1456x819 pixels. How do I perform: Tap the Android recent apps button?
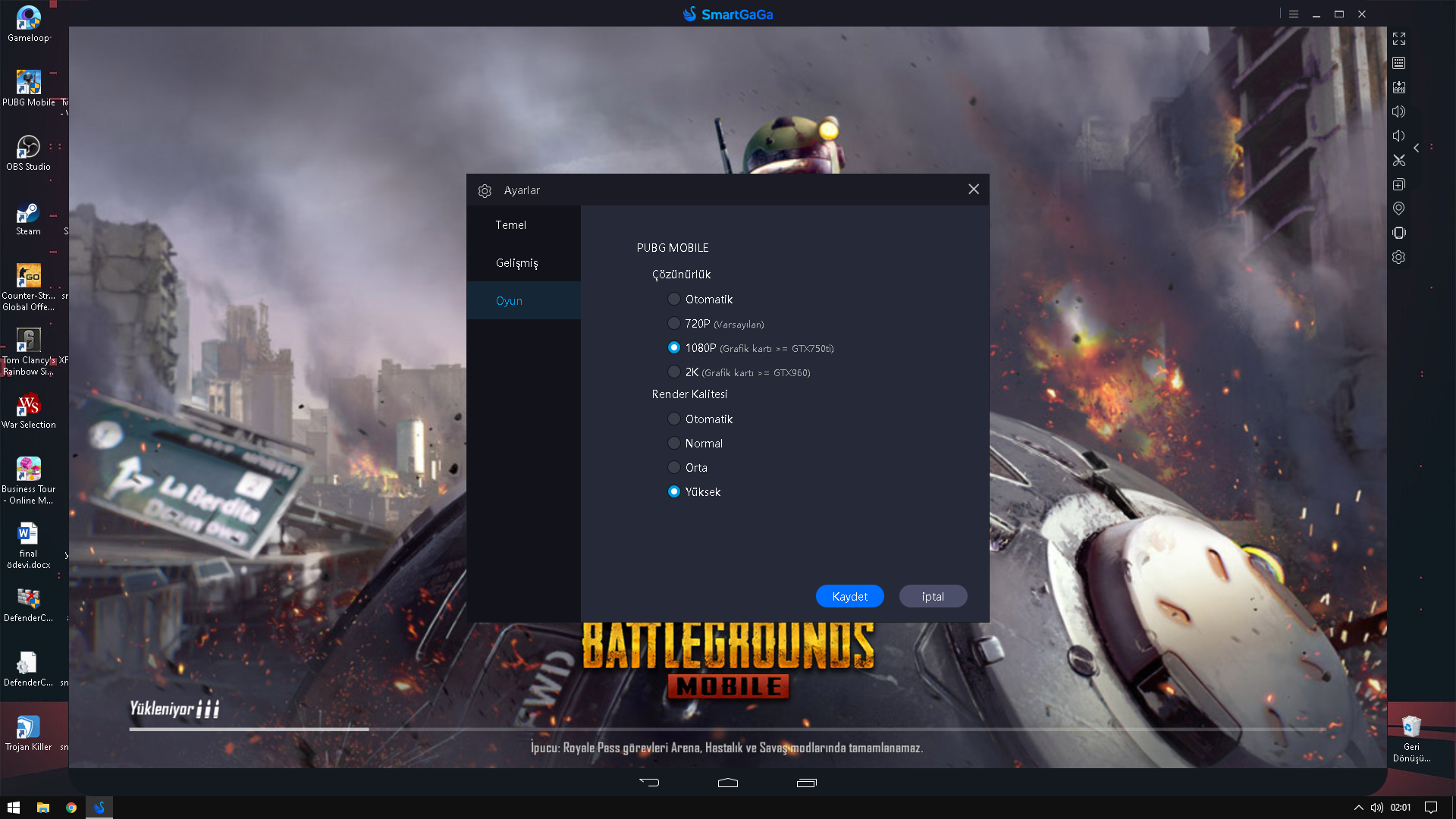(x=807, y=783)
